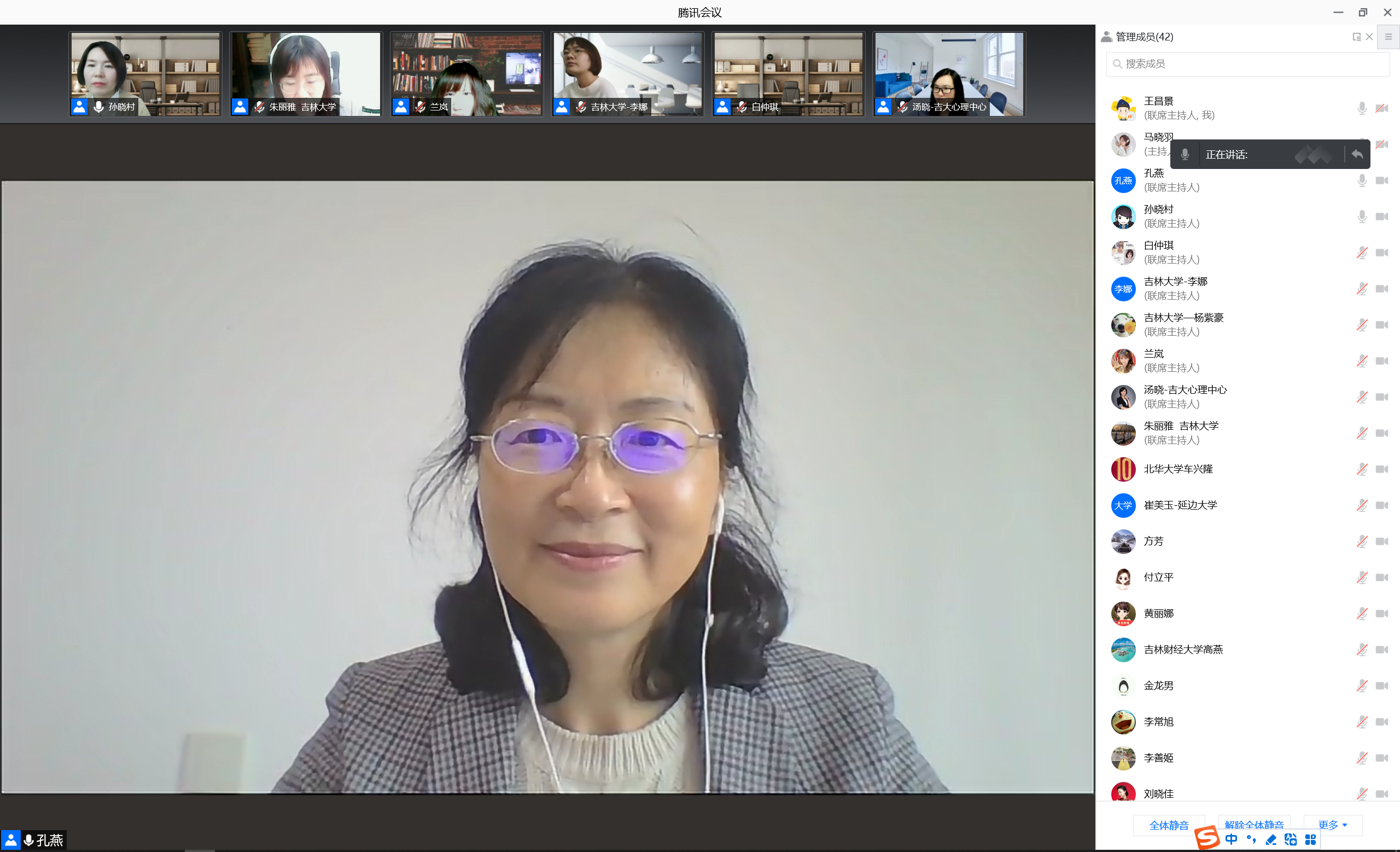Unmute 白仲琪 microphone in member list
The width and height of the screenshot is (1400, 852).
[x=1362, y=253]
